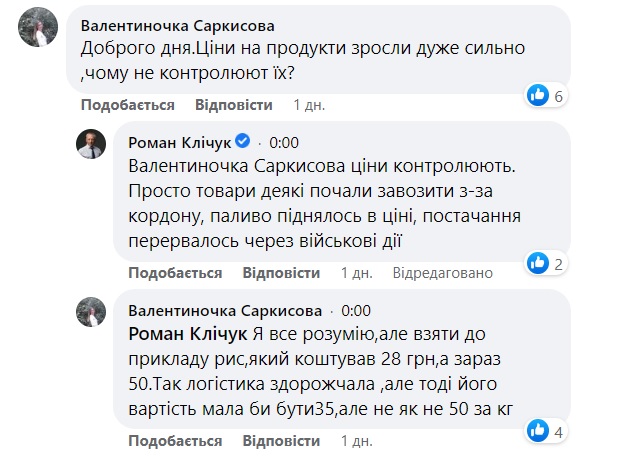This screenshot has height=457, width=621.
Task: Click the 0:00 timestamp beside Роман Клічук
Action: (284, 142)
